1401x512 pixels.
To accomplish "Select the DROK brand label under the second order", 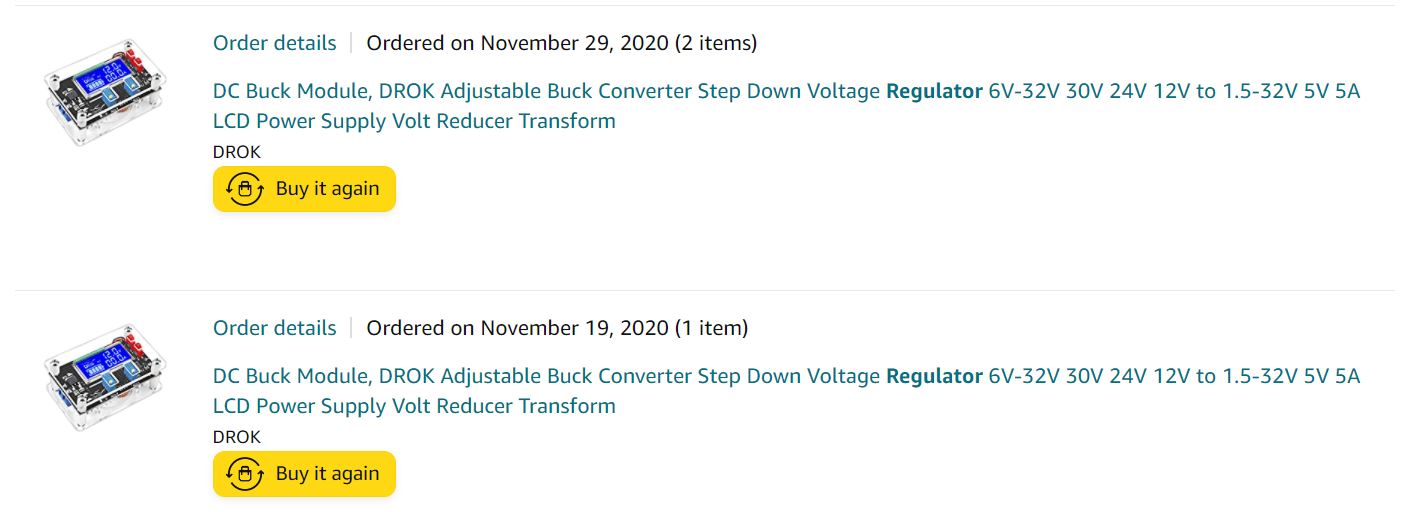I will coord(237,437).
